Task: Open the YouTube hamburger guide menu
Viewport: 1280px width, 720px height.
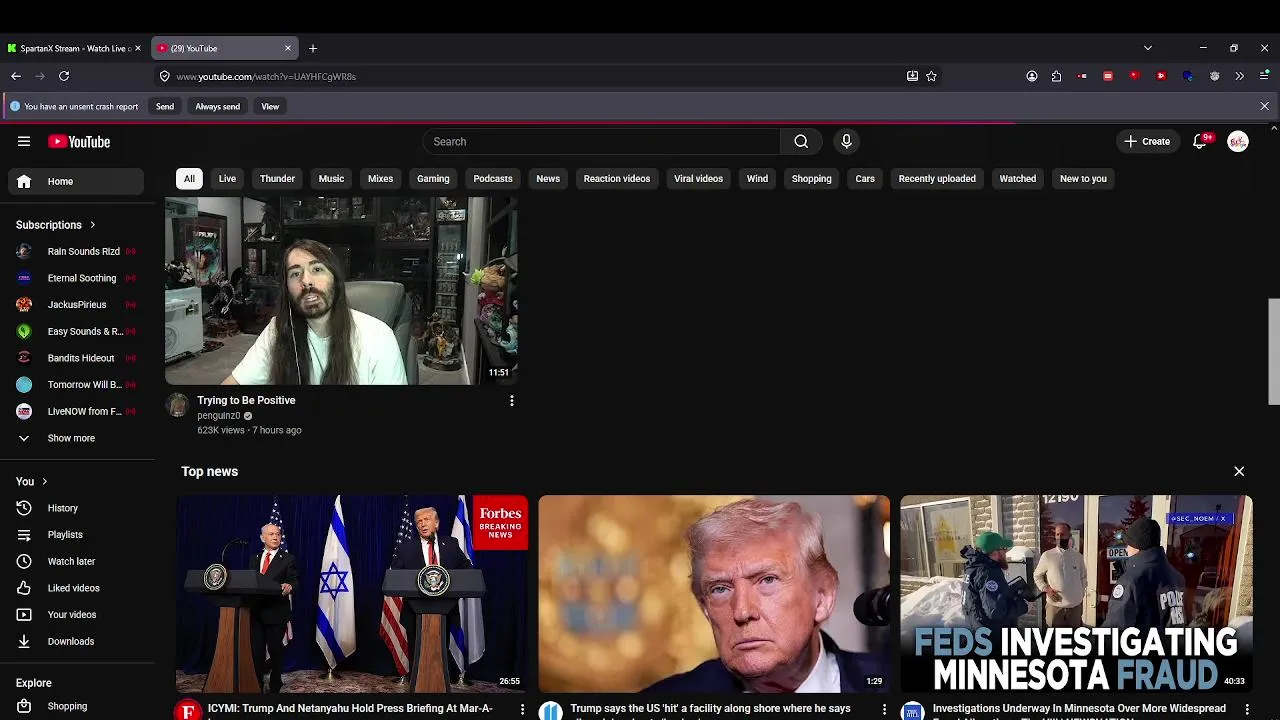Action: [24, 141]
